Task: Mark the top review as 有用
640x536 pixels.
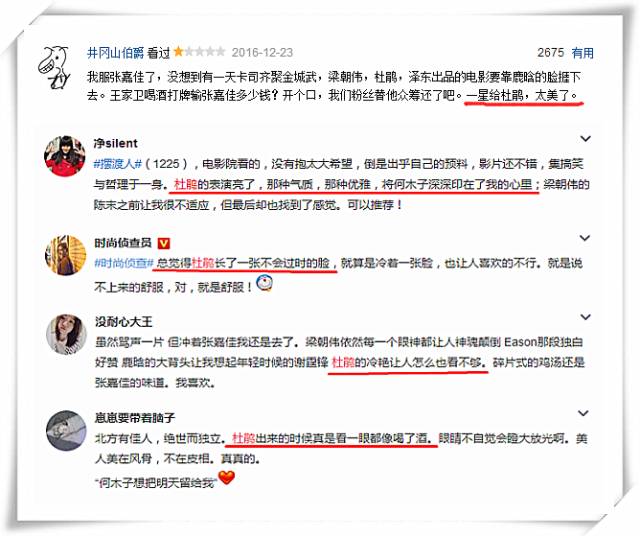Action: (582, 52)
